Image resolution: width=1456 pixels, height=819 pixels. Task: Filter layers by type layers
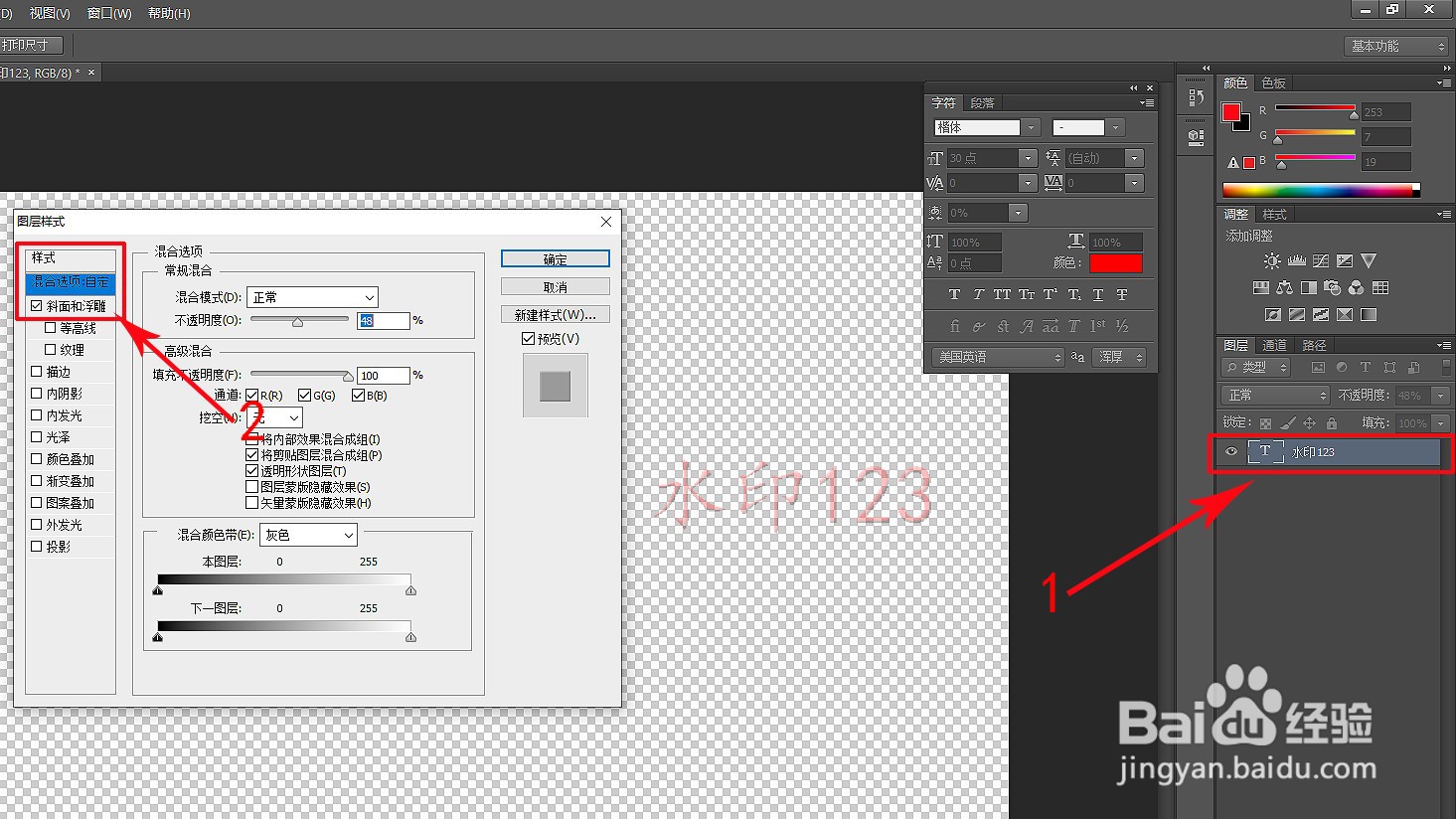pyautogui.click(x=1366, y=368)
